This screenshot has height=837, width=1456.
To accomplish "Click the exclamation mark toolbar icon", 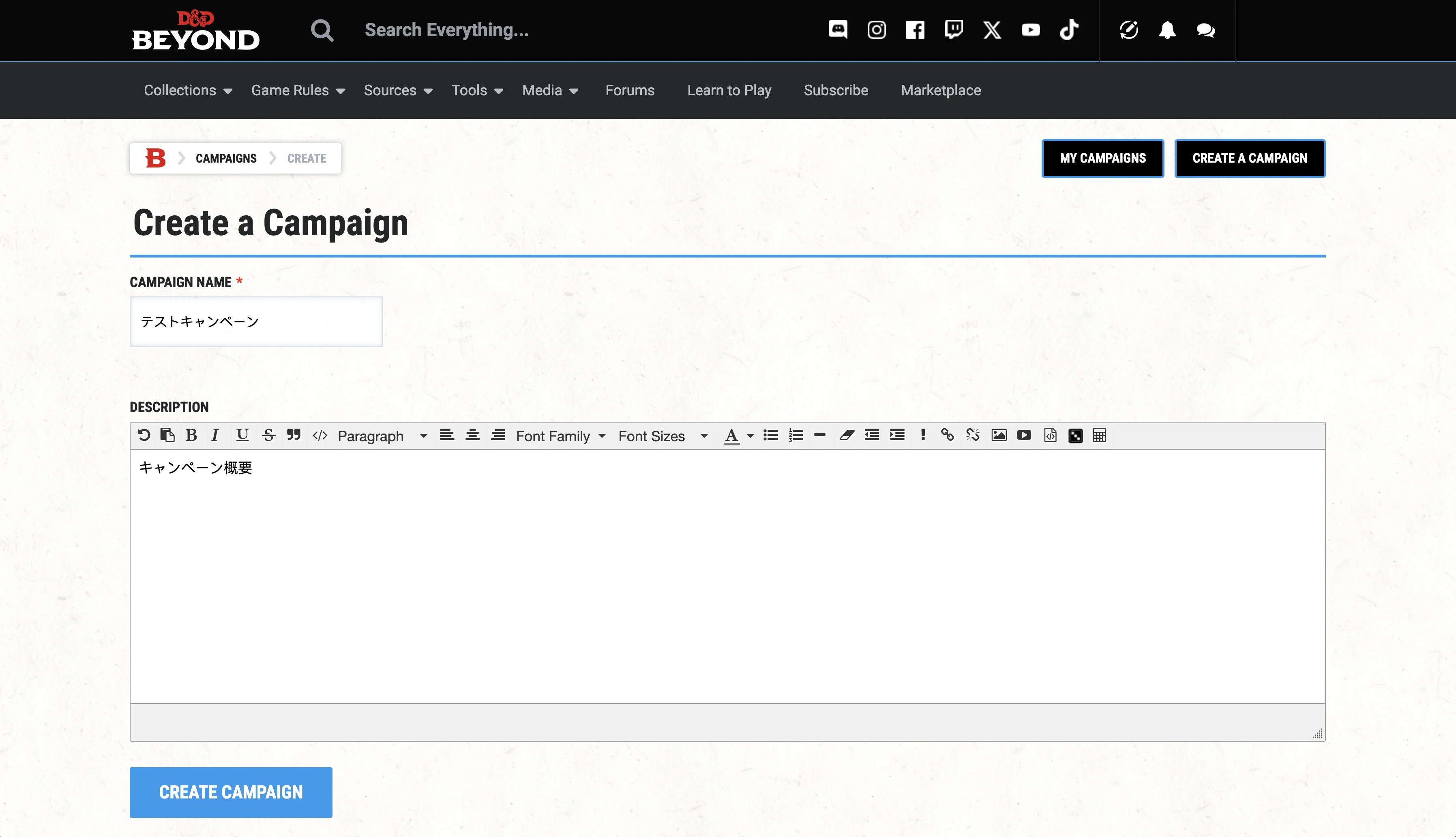I will (x=923, y=435).
